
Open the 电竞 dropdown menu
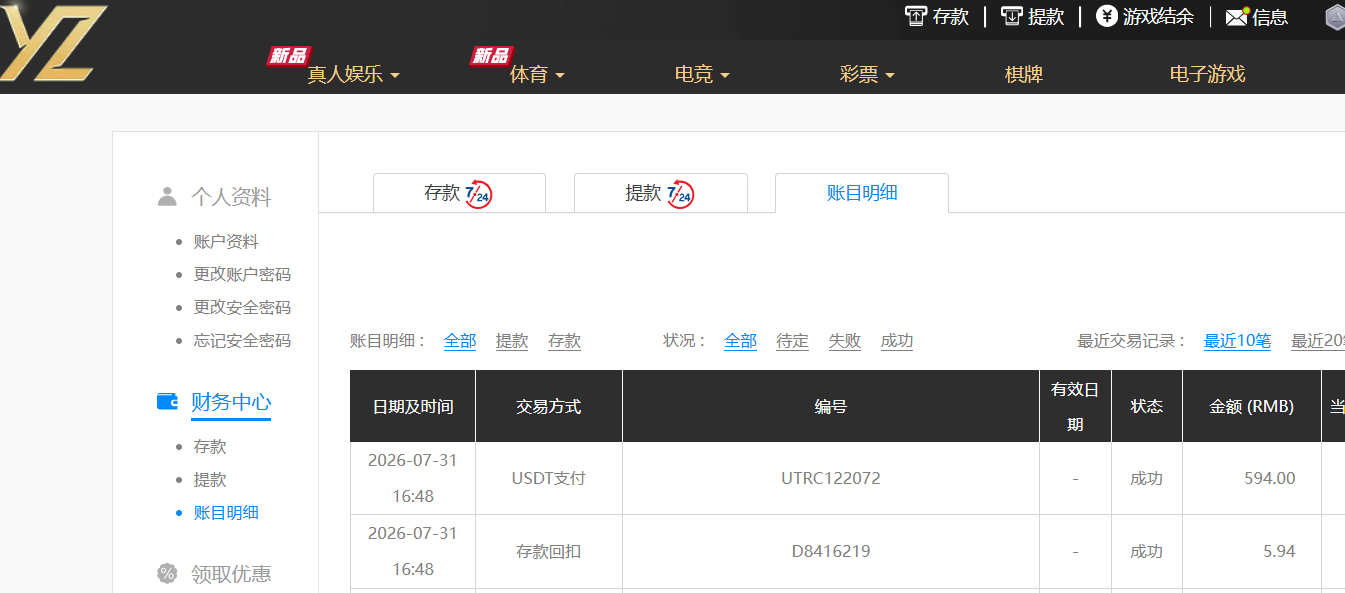tap(702, 74)
